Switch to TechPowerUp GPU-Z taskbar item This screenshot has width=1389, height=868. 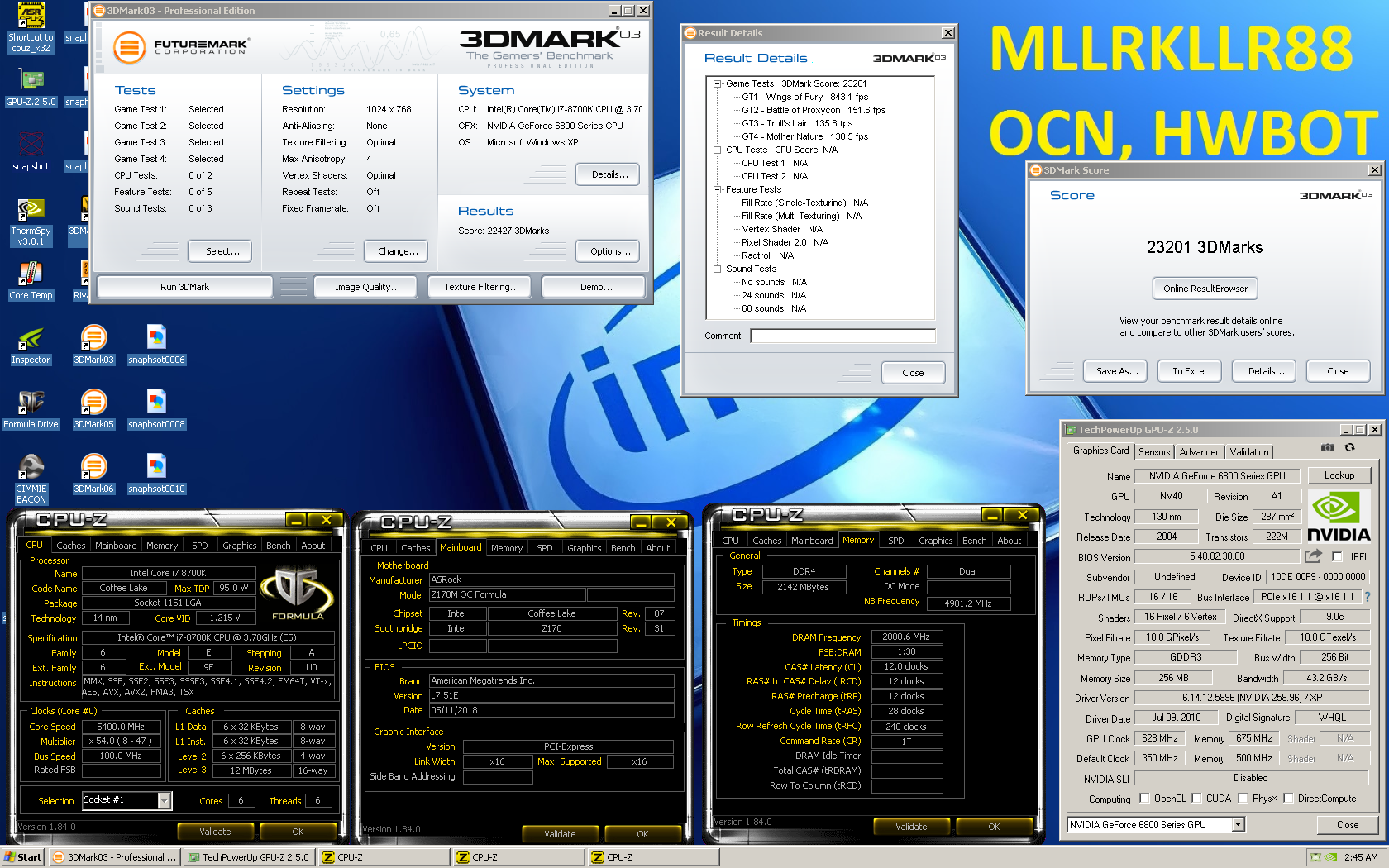pos(248,857)
